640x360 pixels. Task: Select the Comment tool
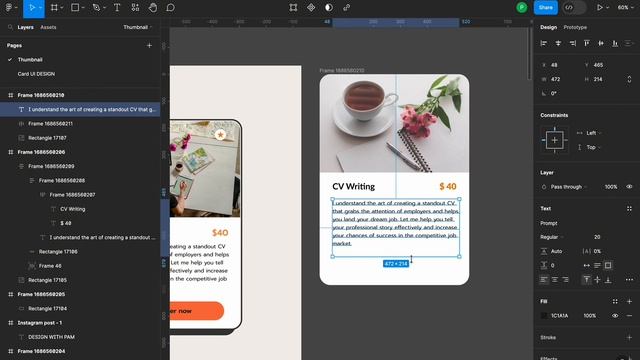[x=171, y=7]
